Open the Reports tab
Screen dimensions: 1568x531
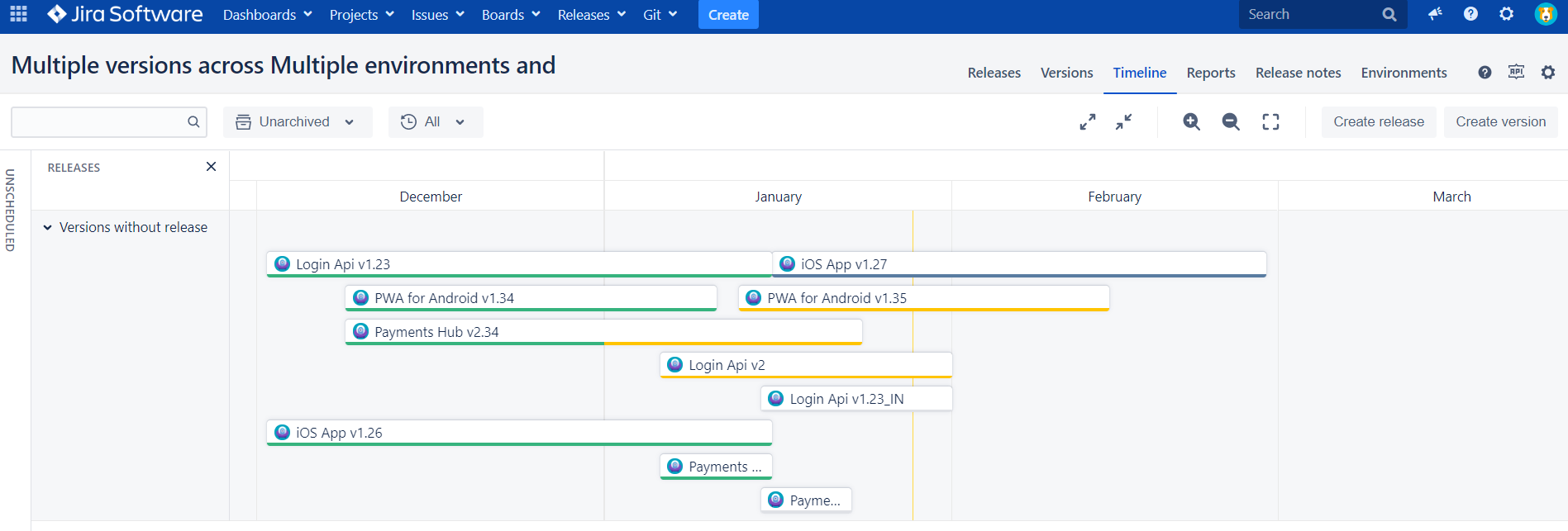pos(1211,73)
